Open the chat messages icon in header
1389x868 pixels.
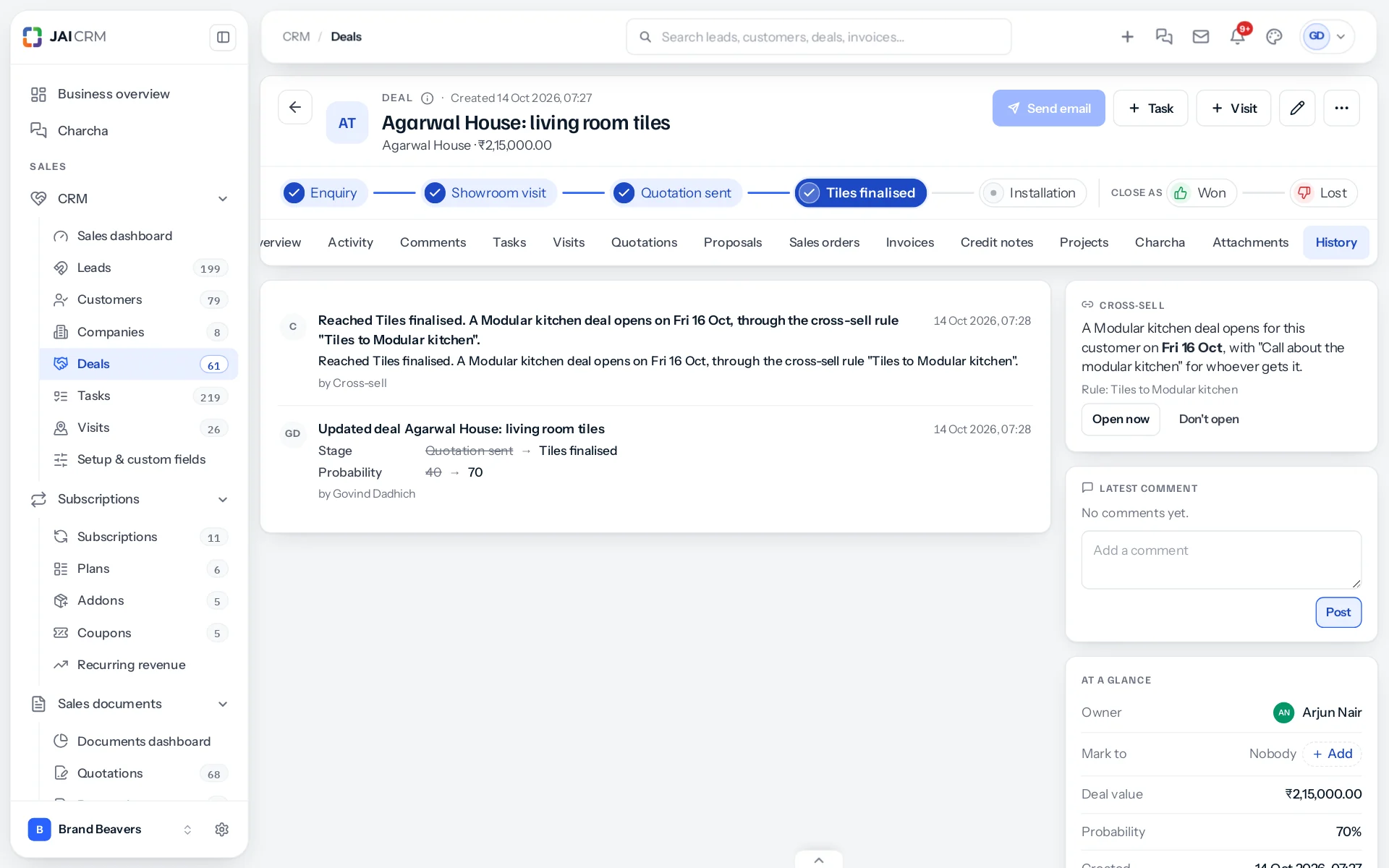(x=1164, y=36)
